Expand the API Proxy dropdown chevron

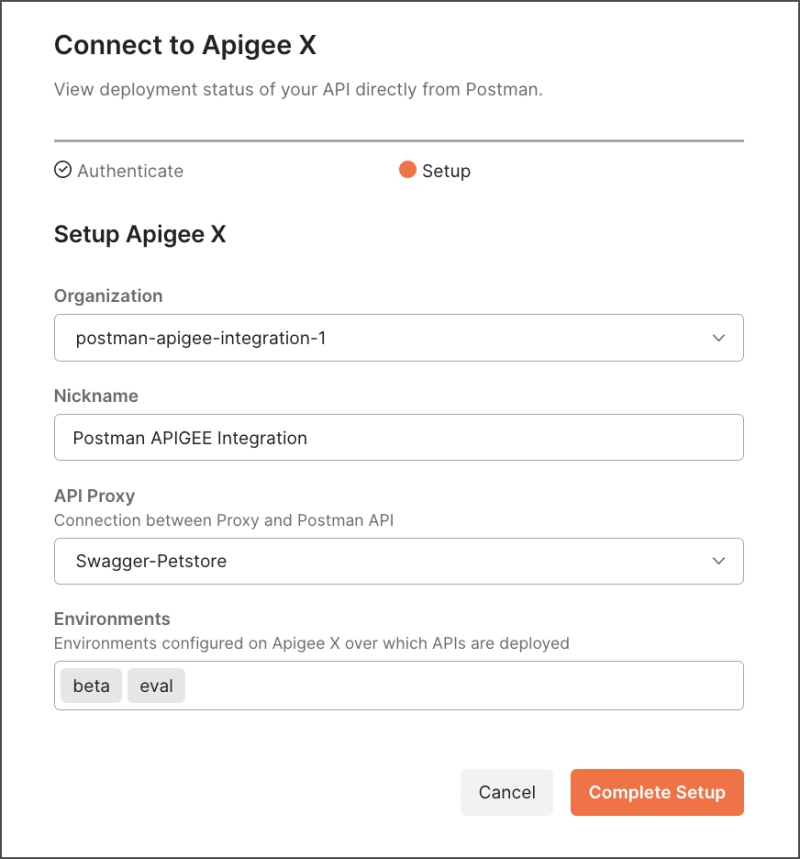point(718,561)
